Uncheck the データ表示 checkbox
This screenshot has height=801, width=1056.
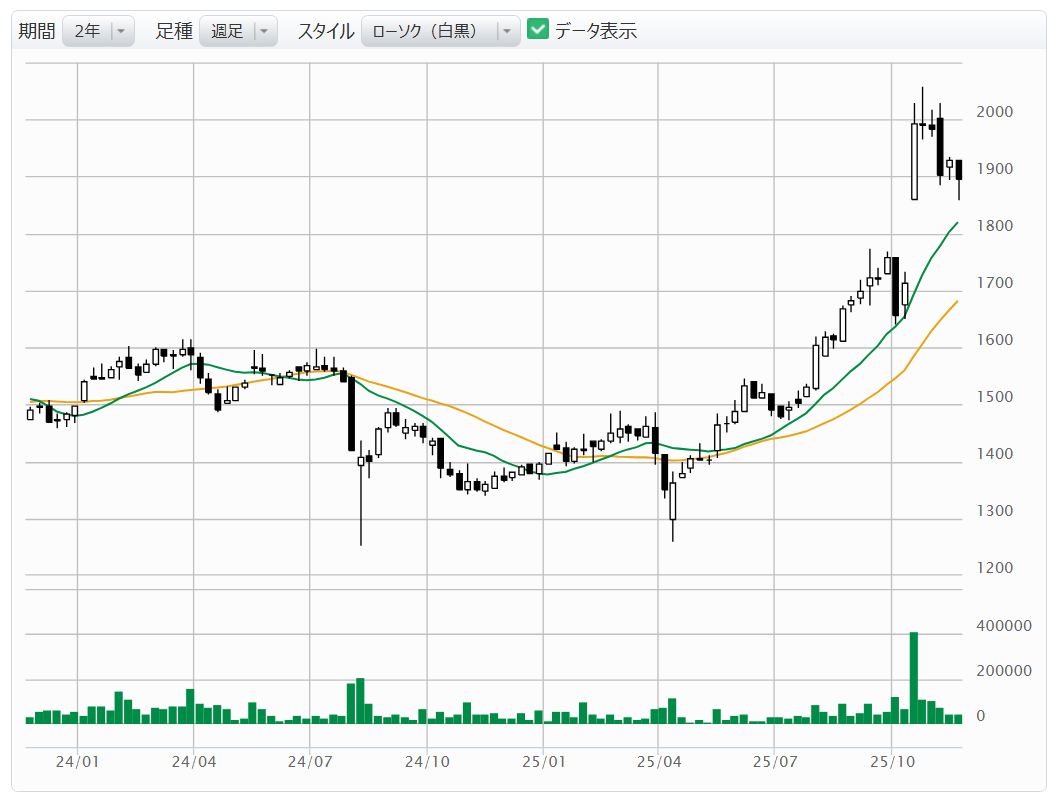click(538, 30)
